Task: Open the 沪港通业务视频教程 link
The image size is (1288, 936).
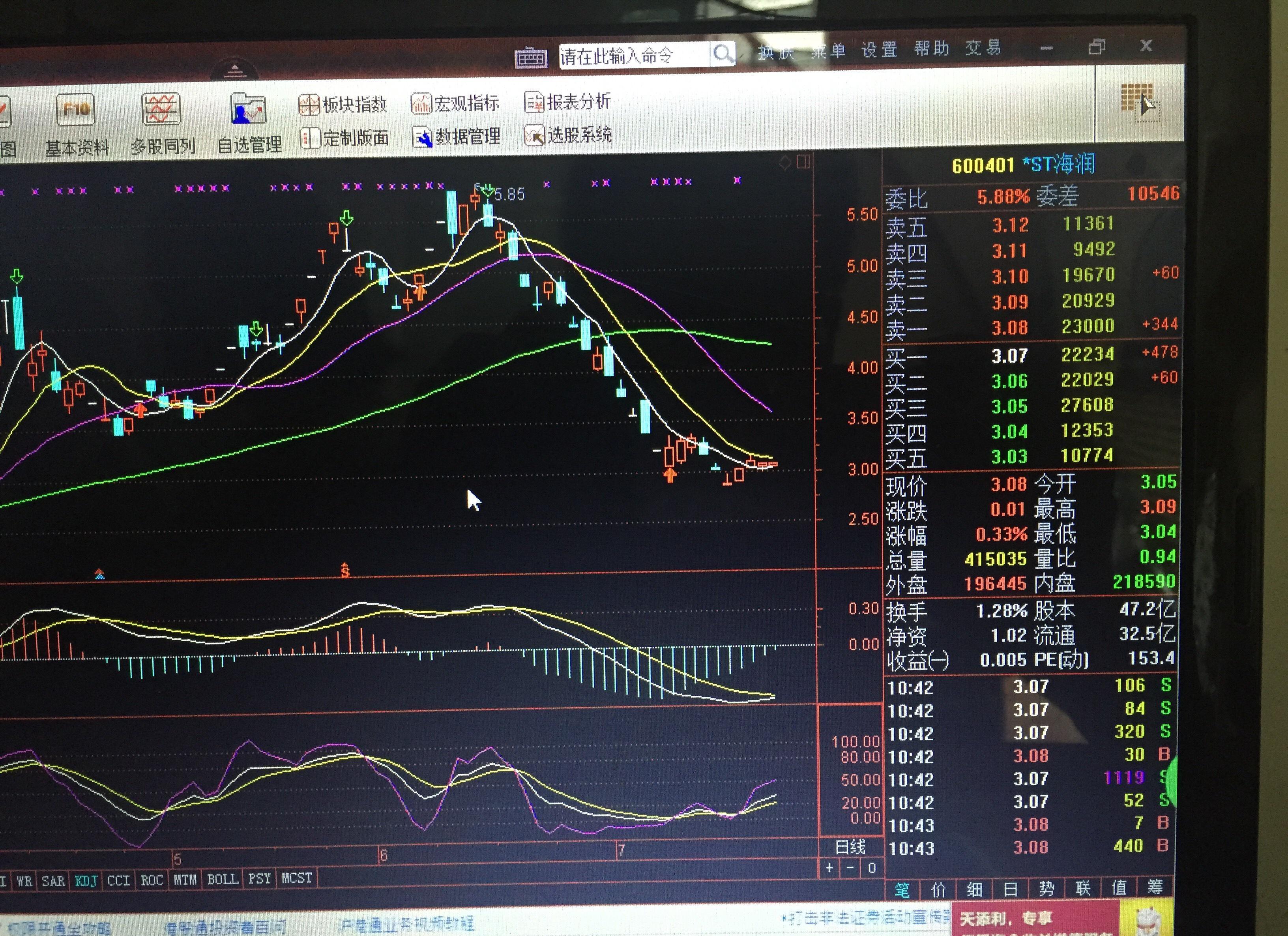Action: point(405,925)
